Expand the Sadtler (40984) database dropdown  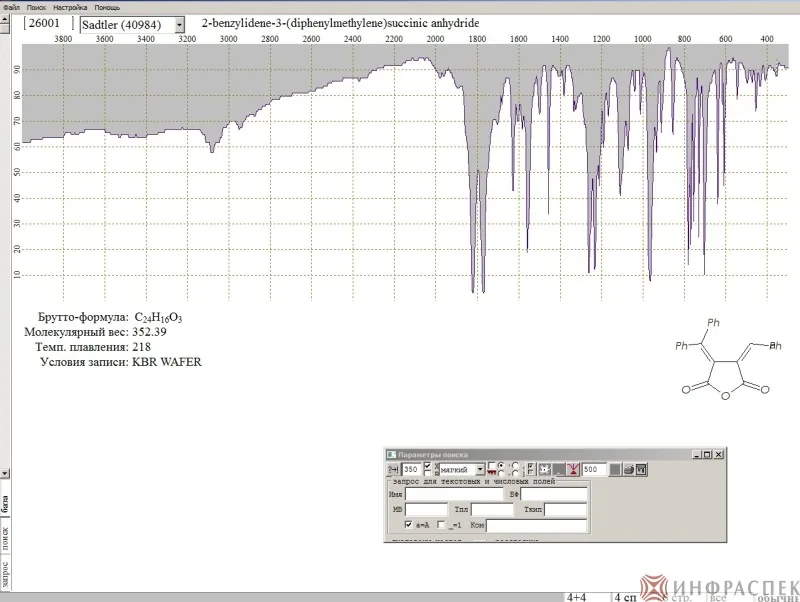tap(180, 24)
